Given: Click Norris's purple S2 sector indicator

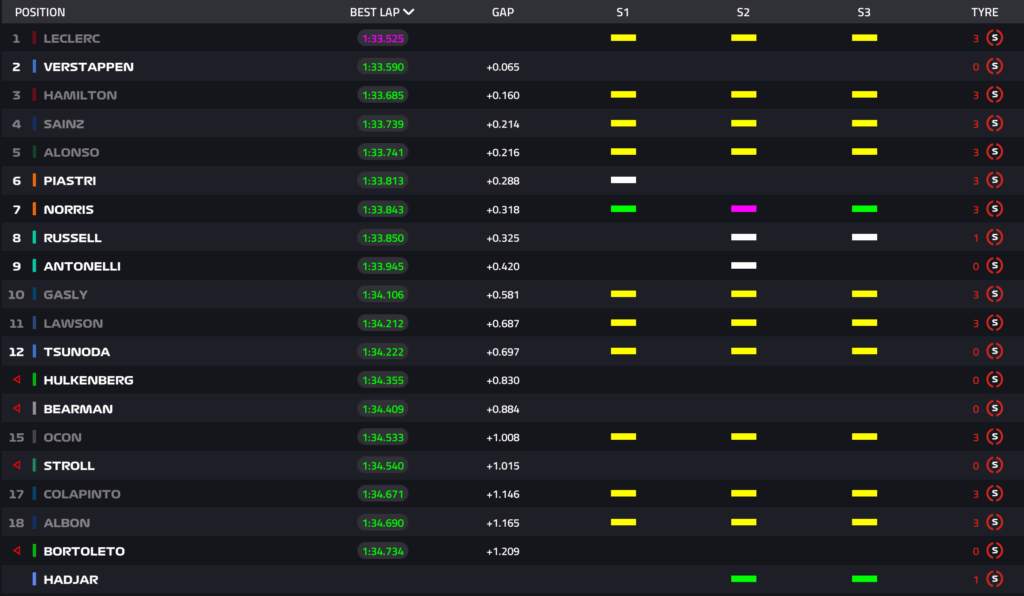Looking at the screenshot, I should [743, 209].
